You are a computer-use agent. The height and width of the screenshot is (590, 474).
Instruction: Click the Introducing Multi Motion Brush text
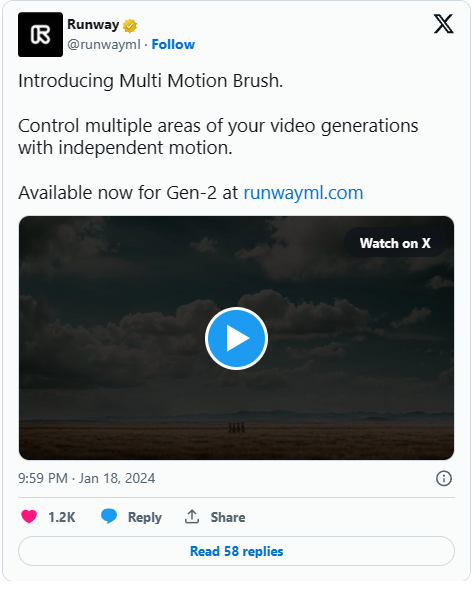tap(150, 81)
